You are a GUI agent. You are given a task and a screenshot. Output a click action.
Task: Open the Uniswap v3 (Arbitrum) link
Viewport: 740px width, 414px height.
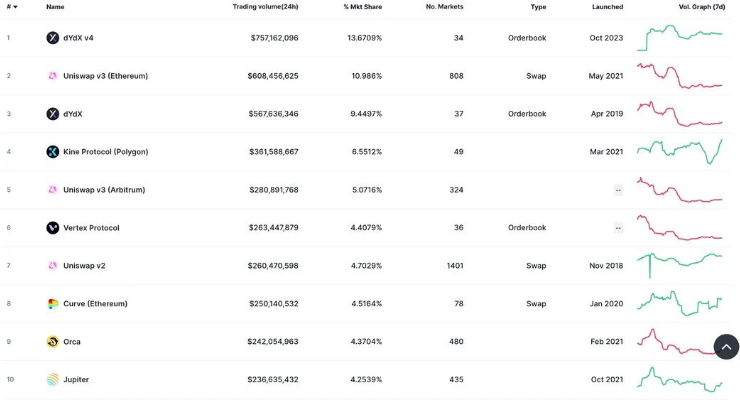pyautogui.click(x=104, y=190)
